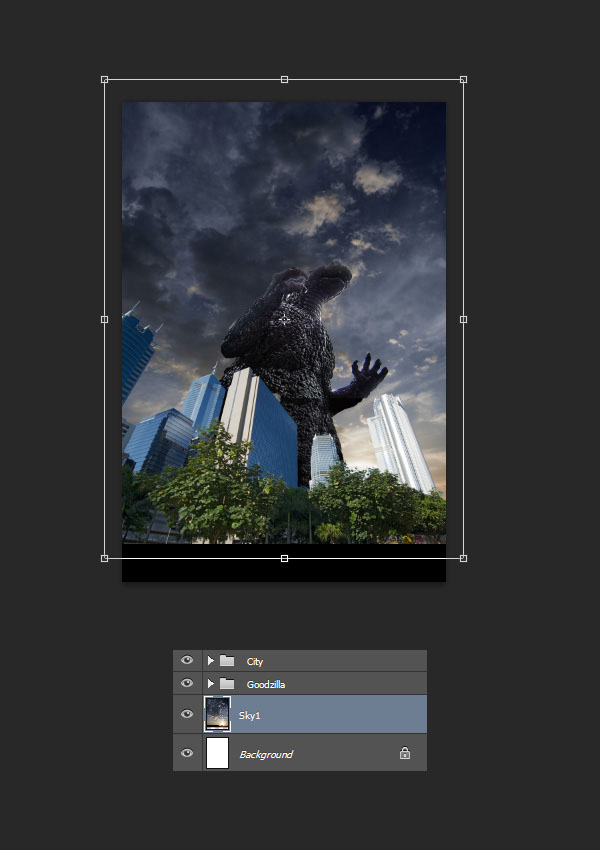Click the bottom-center transform handle

click(x=284, y=558)
